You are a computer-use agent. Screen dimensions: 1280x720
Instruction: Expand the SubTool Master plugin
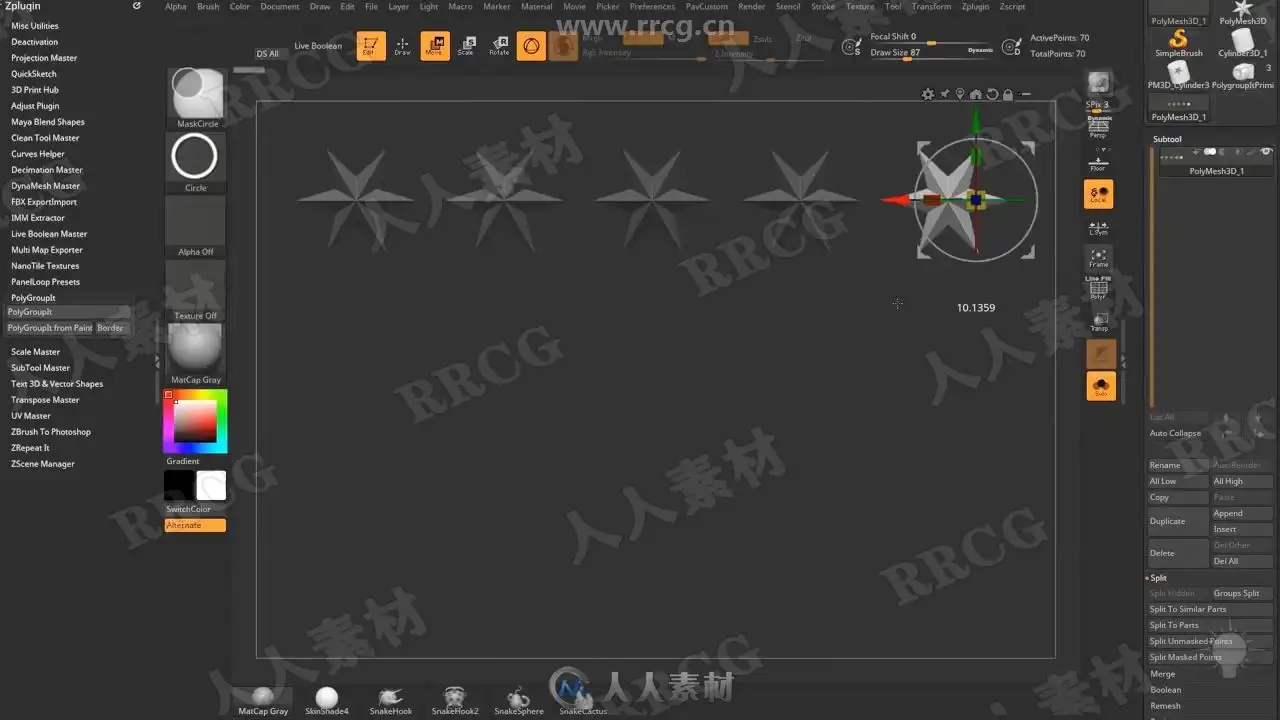point(40,368)
